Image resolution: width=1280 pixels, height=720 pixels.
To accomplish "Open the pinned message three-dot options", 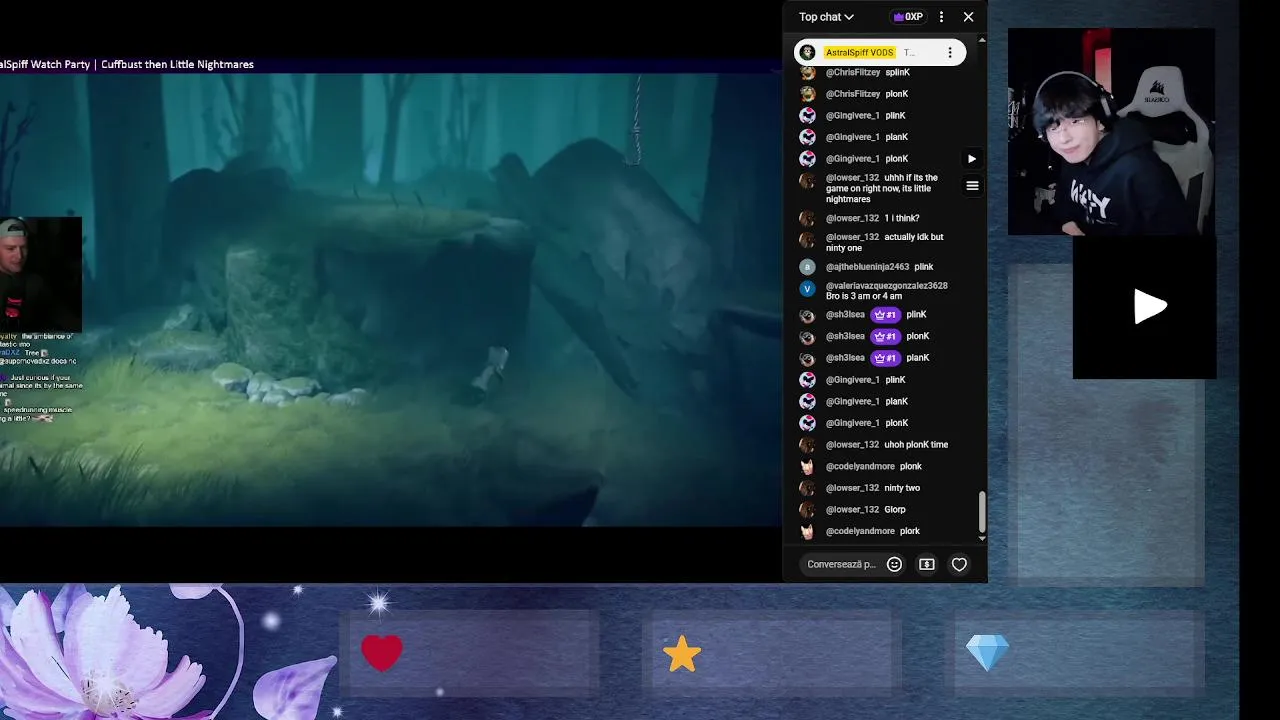I will pos(950,52).
